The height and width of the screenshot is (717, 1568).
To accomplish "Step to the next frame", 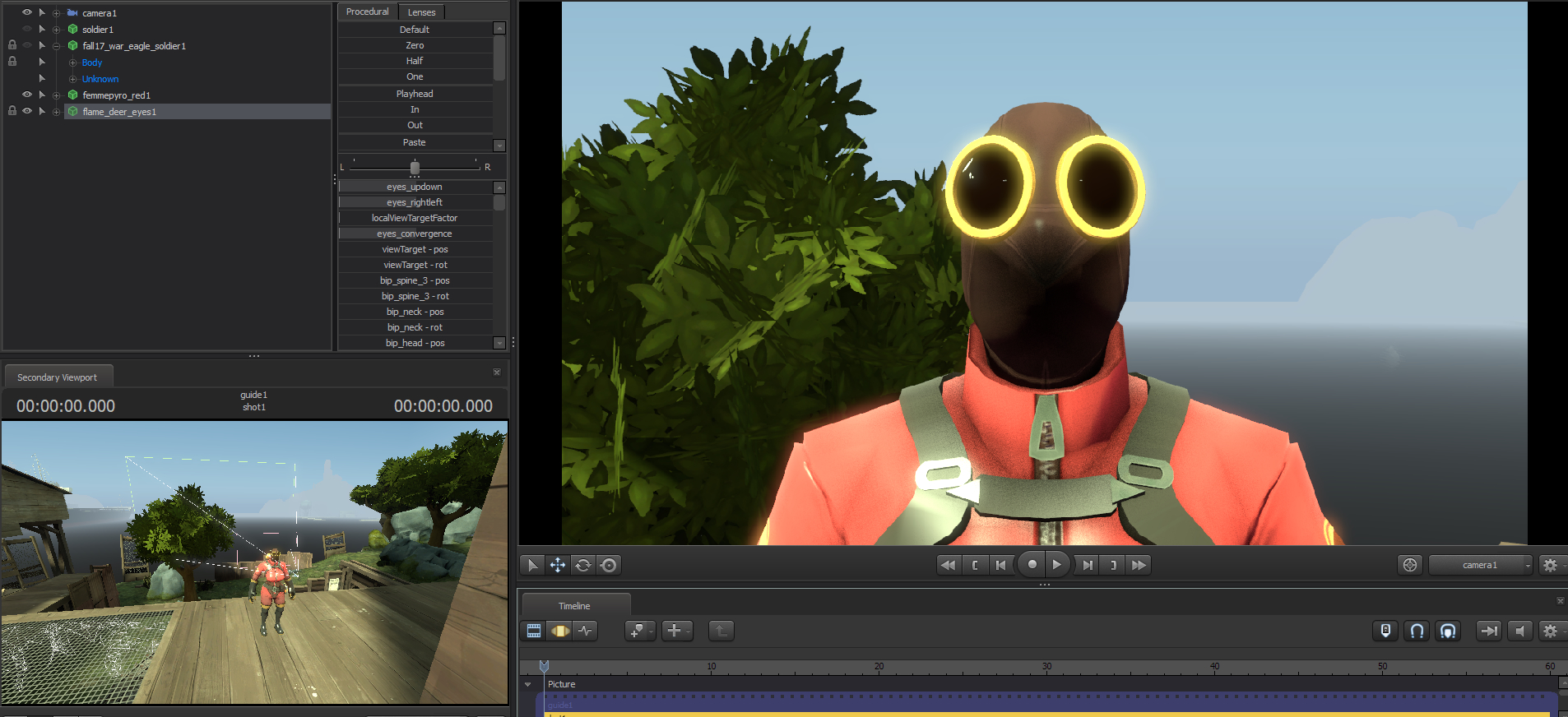I will 1088,565.
